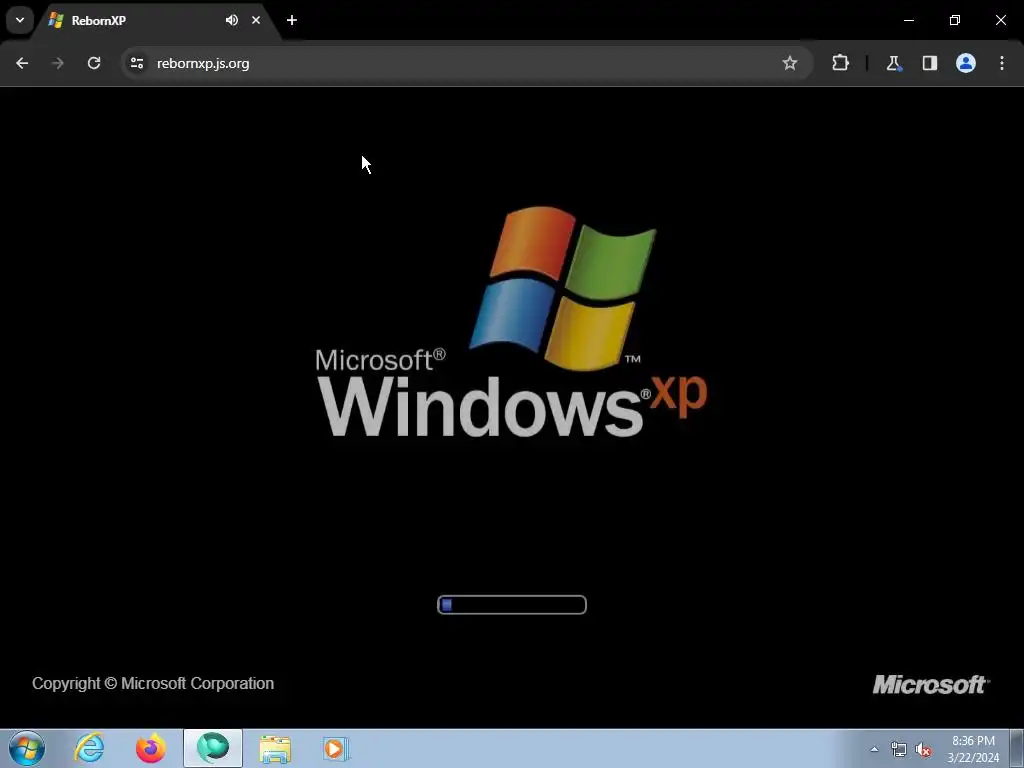This screenshot has height=768, width=1024.
Task: Show hidden tray icons arrow
Action: [874, 749]
